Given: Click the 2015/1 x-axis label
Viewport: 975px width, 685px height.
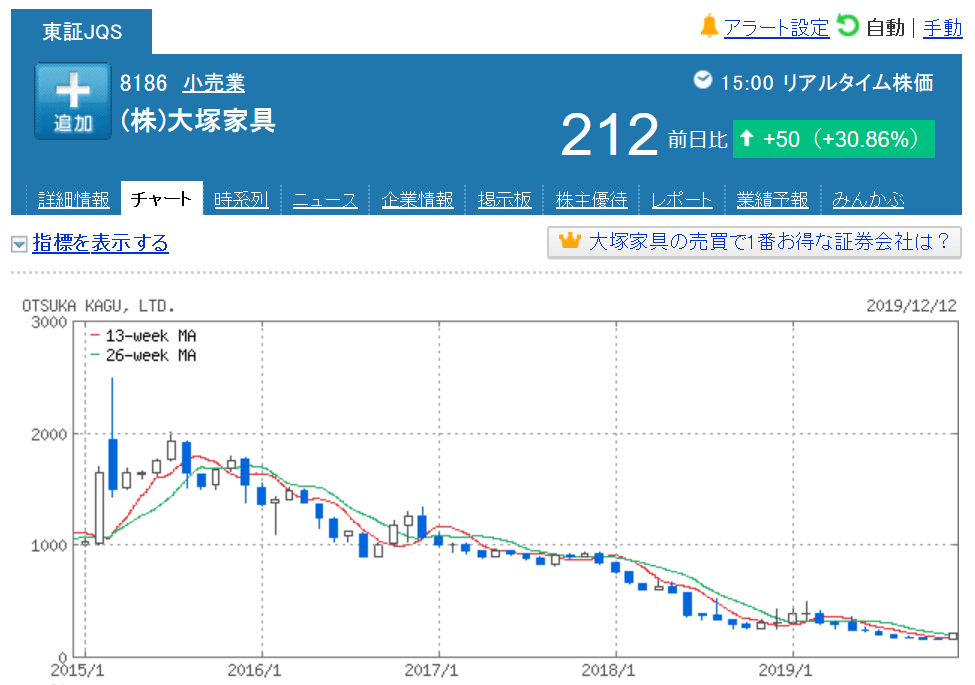Looking at the screenshot, I should tap(77, 670).
